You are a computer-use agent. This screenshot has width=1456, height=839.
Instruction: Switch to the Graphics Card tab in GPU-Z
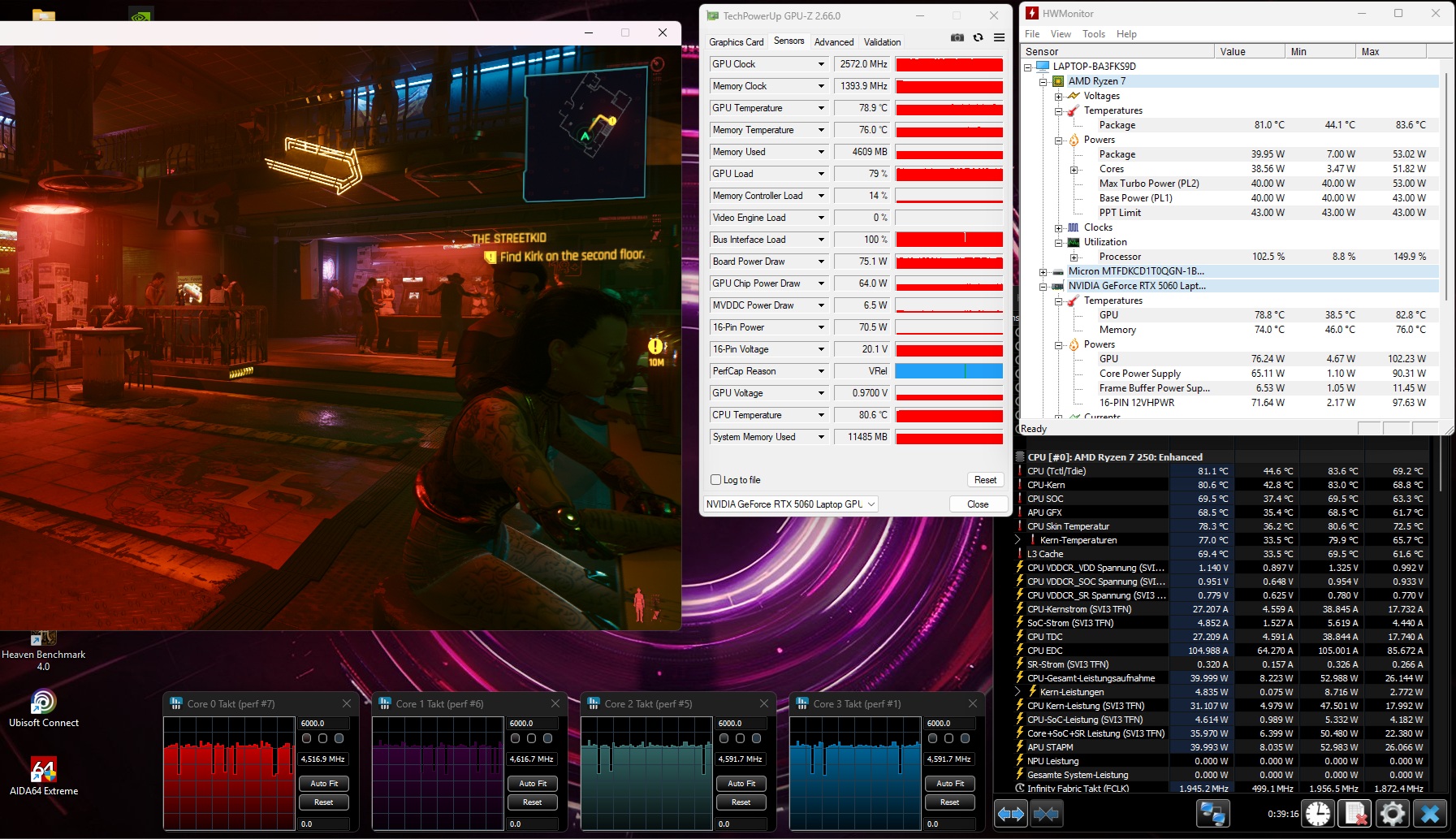pyautogui.click(x=736, y=42)
